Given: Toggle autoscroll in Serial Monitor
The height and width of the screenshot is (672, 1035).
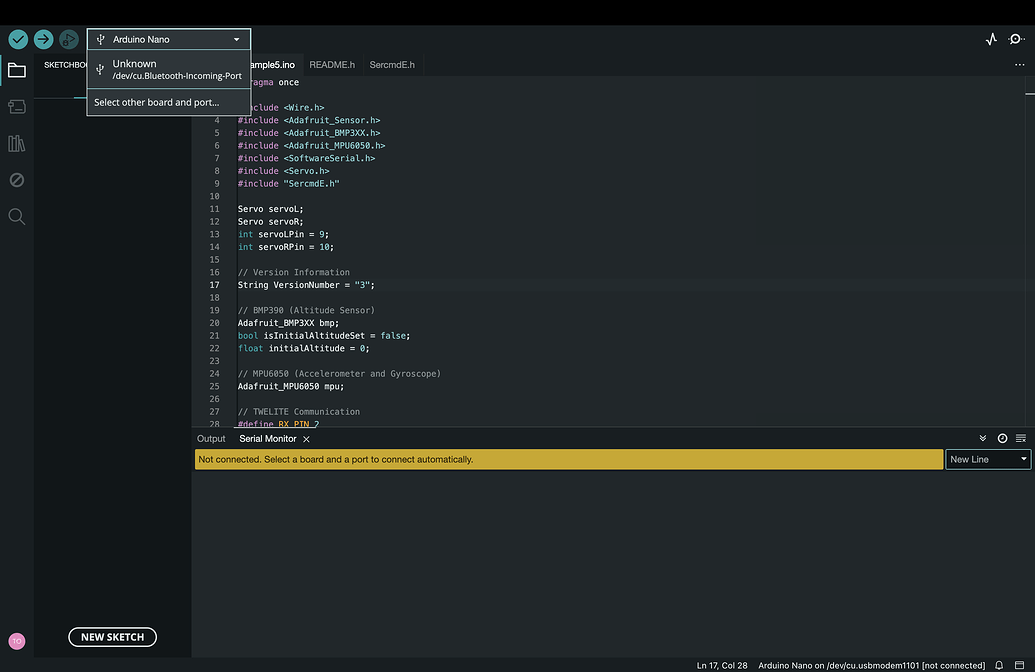Looking at the screenshot, I should pyautogui.click(x=983, y=438).
